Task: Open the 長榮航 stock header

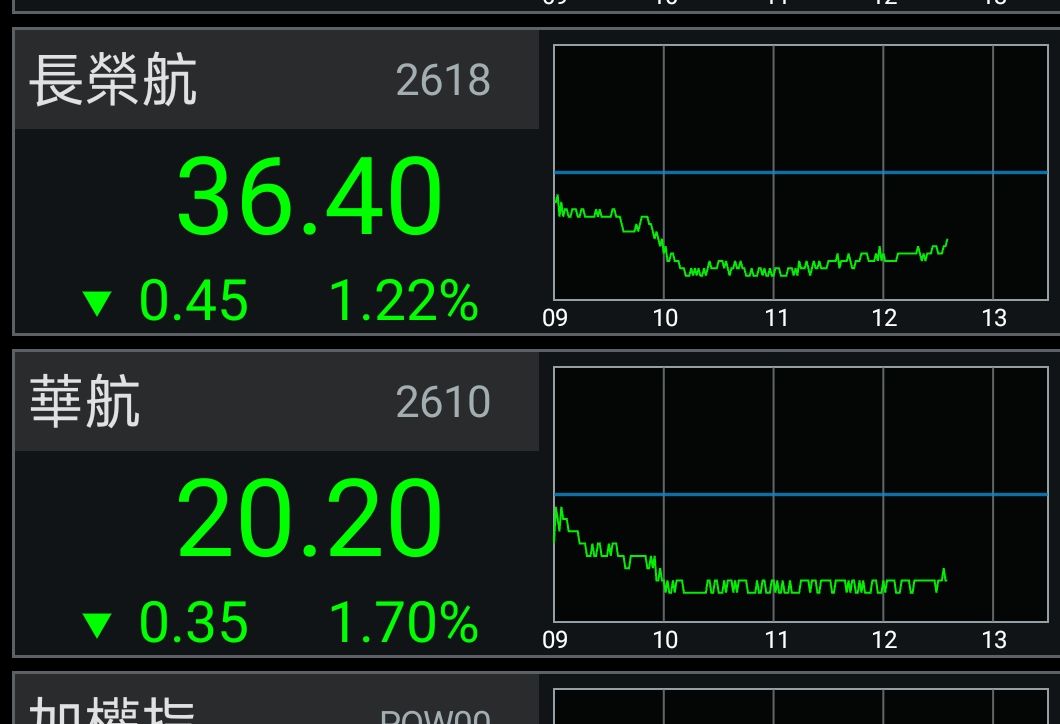Action: tap(276, 79)
